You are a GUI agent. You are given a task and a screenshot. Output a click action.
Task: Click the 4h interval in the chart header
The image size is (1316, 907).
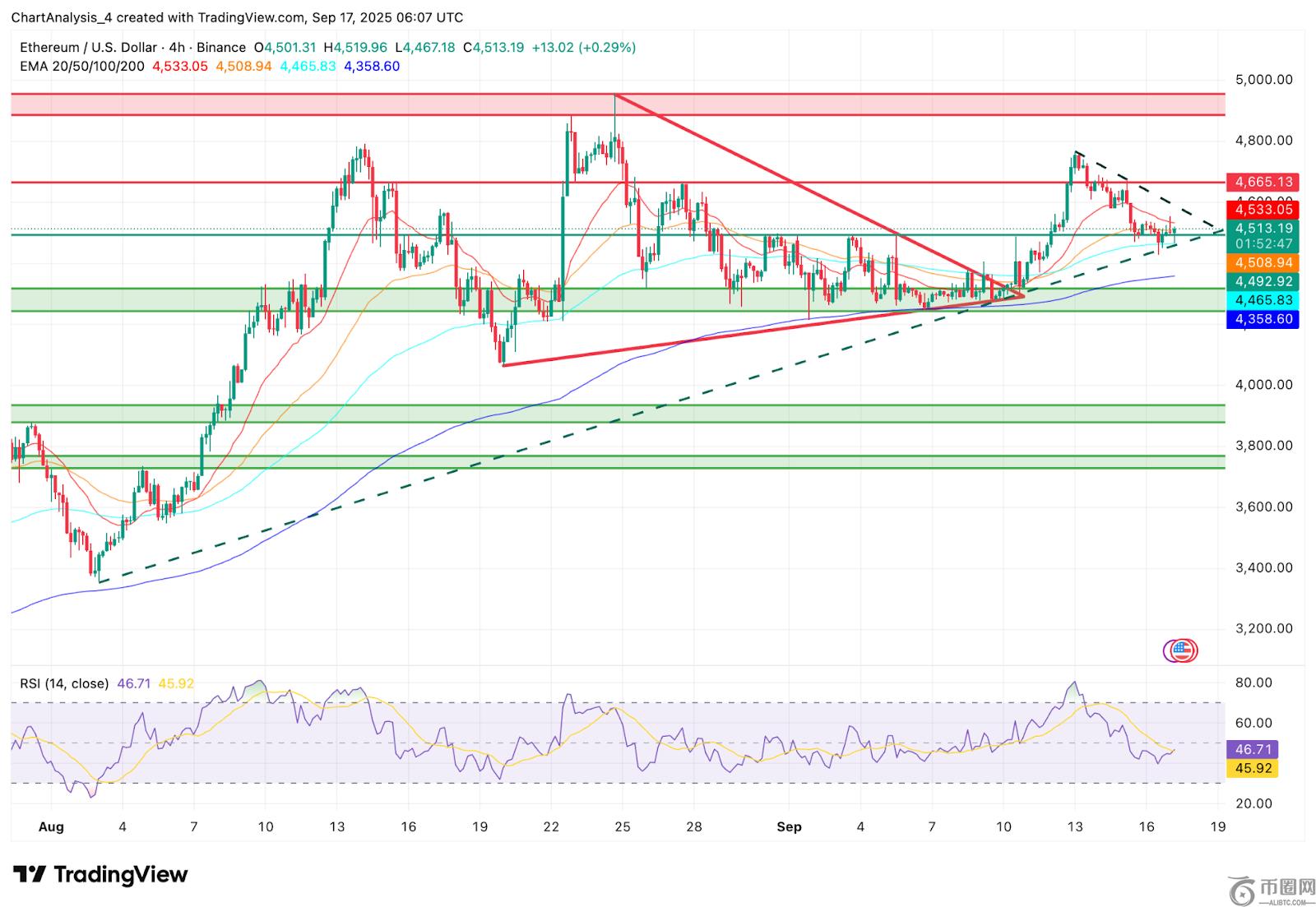tap(178, 48)
